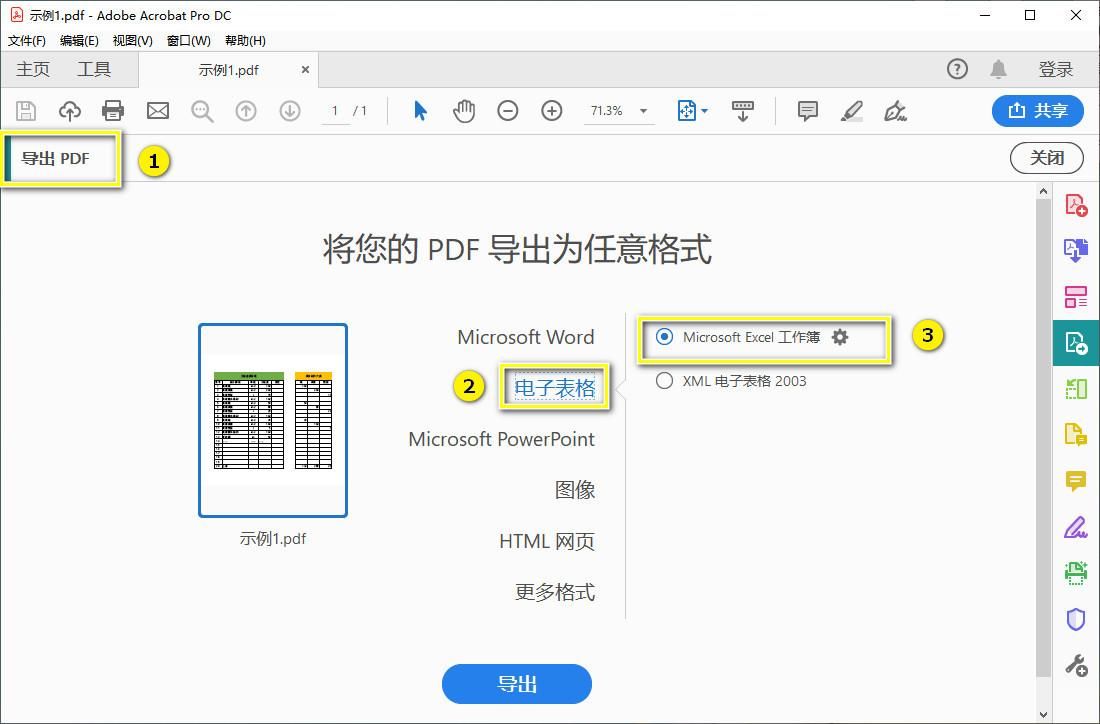Select Microsoft Excel 工作簿 radio option
Image resolution: width=1100 pixels, height=724 pixels.
664,337
